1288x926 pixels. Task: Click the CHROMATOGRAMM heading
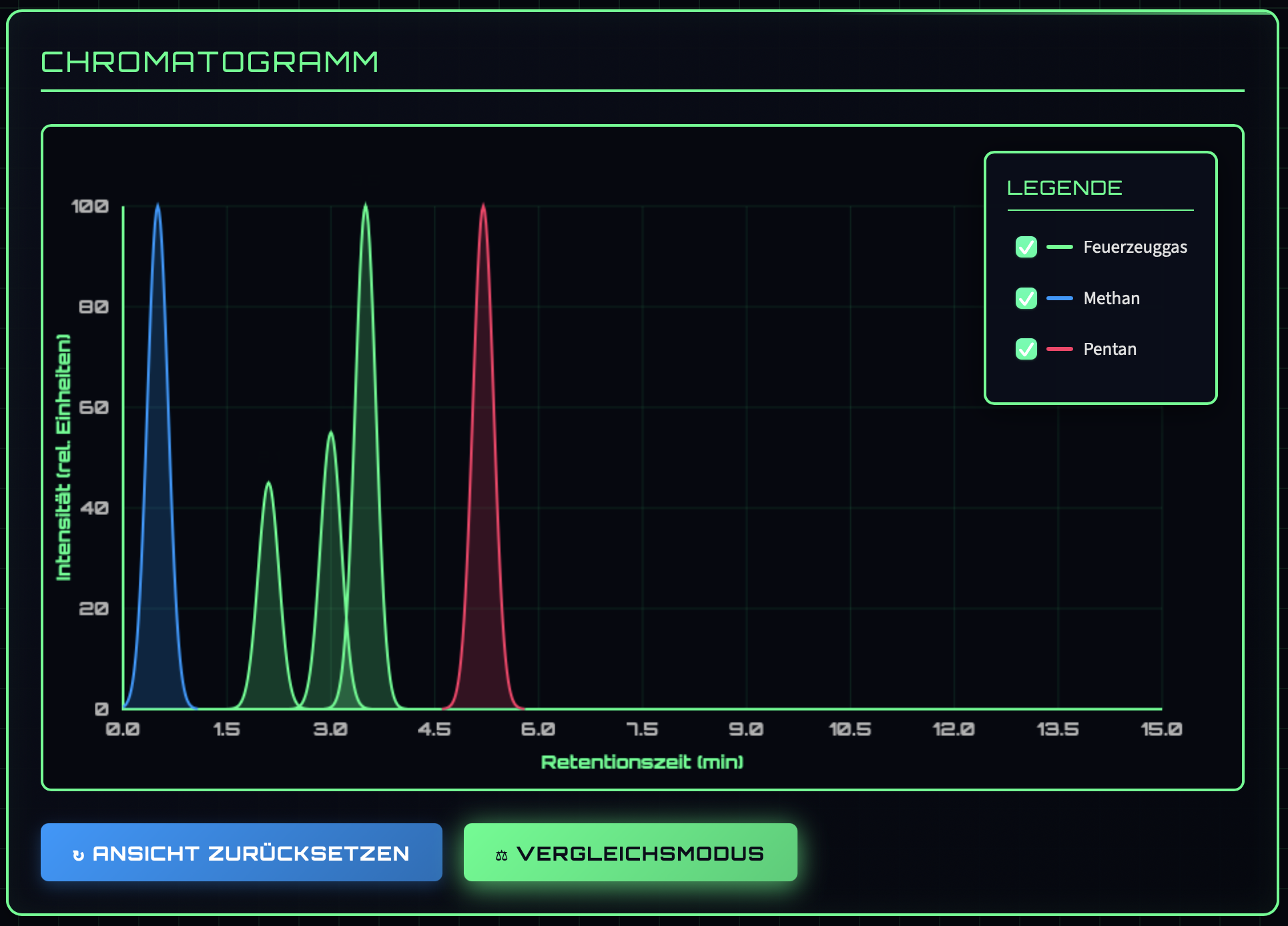click(x=210, y=61)
